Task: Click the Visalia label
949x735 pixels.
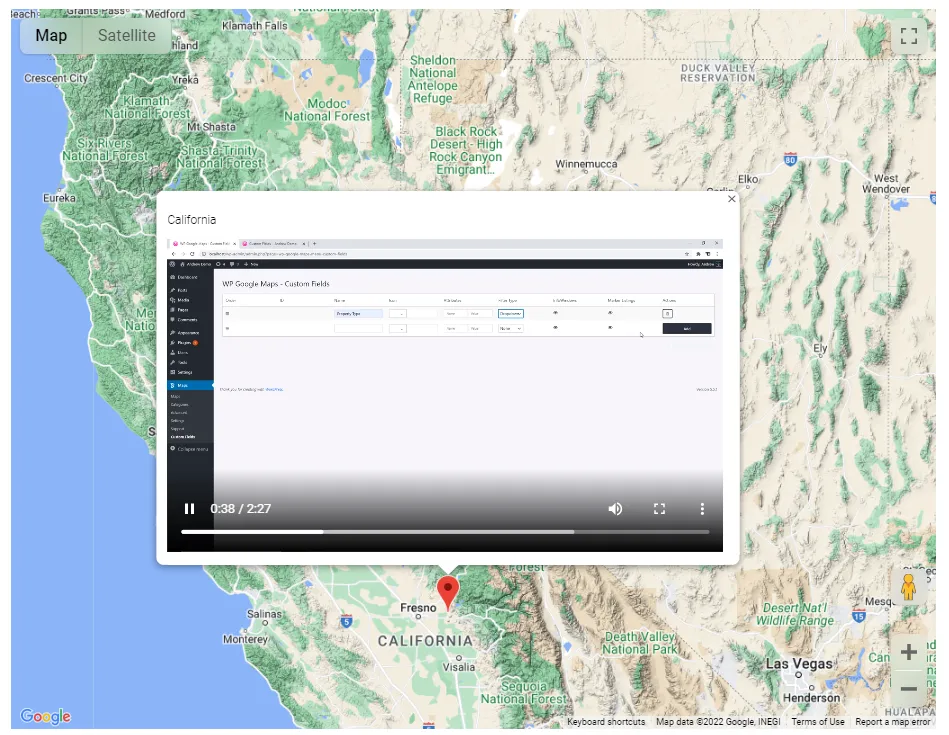Action: click(458, 667)
